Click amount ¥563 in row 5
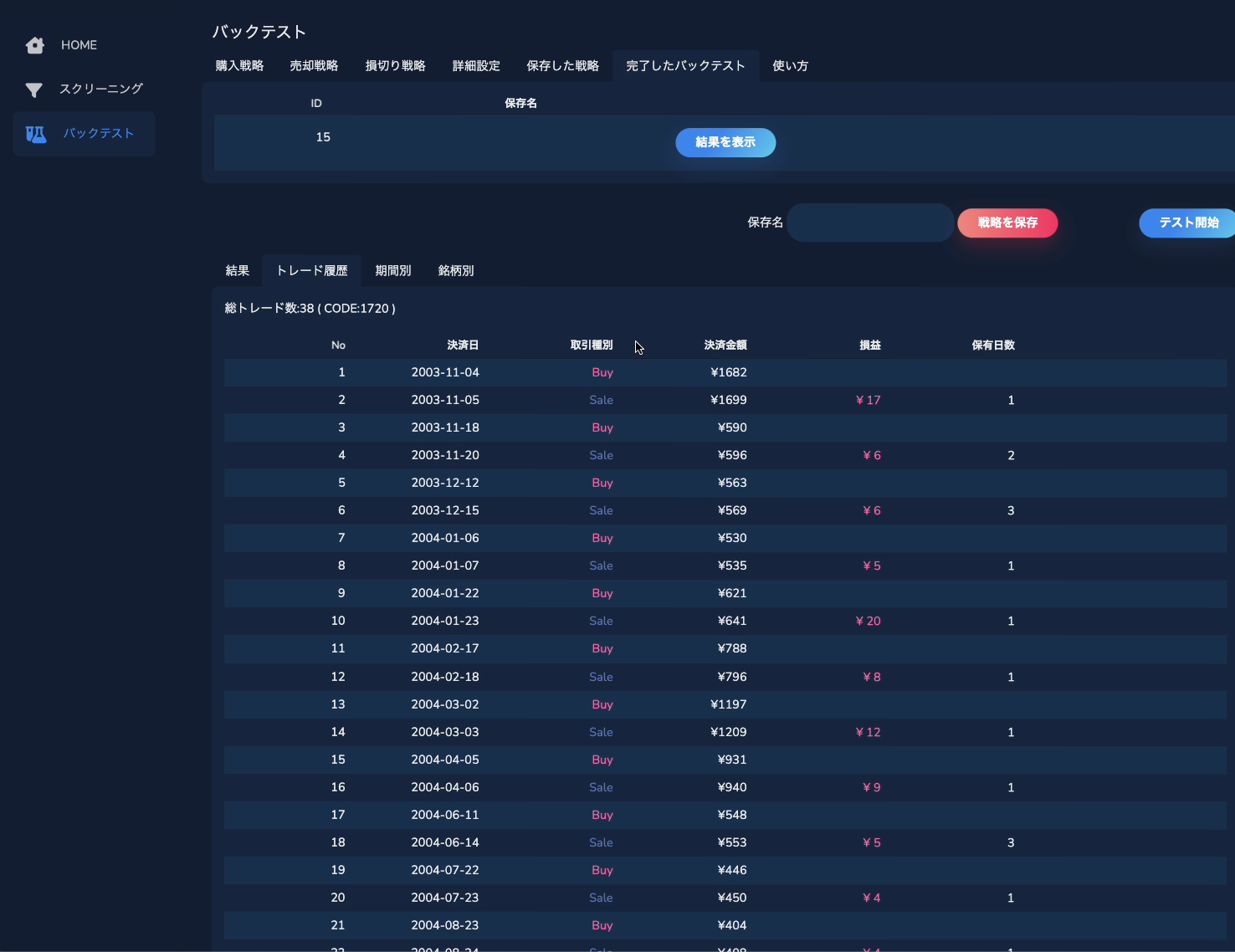The image size is (1235, 952). 732,483
